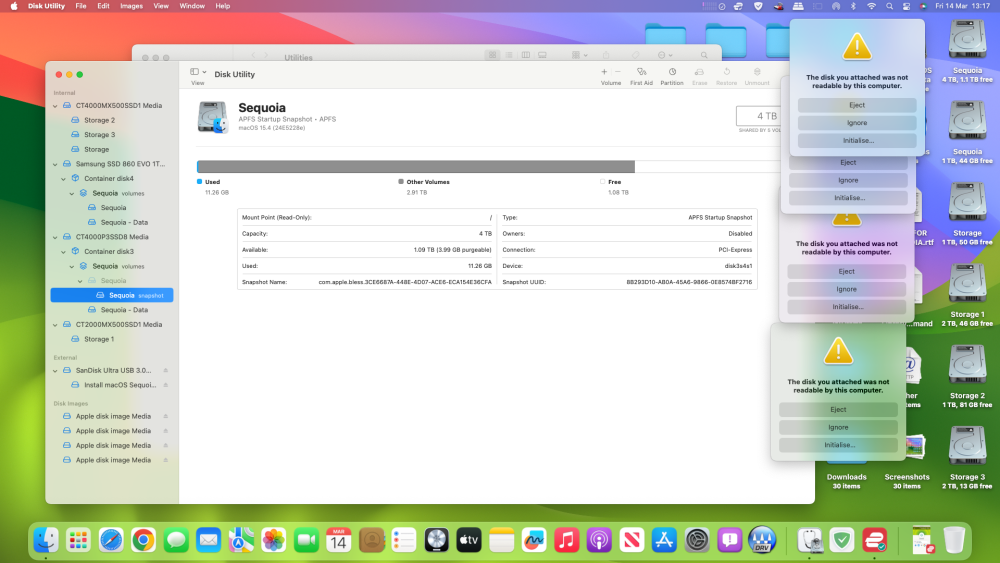
Task: Open the Trash in the Dock
Action: click(x=954, y=541)
